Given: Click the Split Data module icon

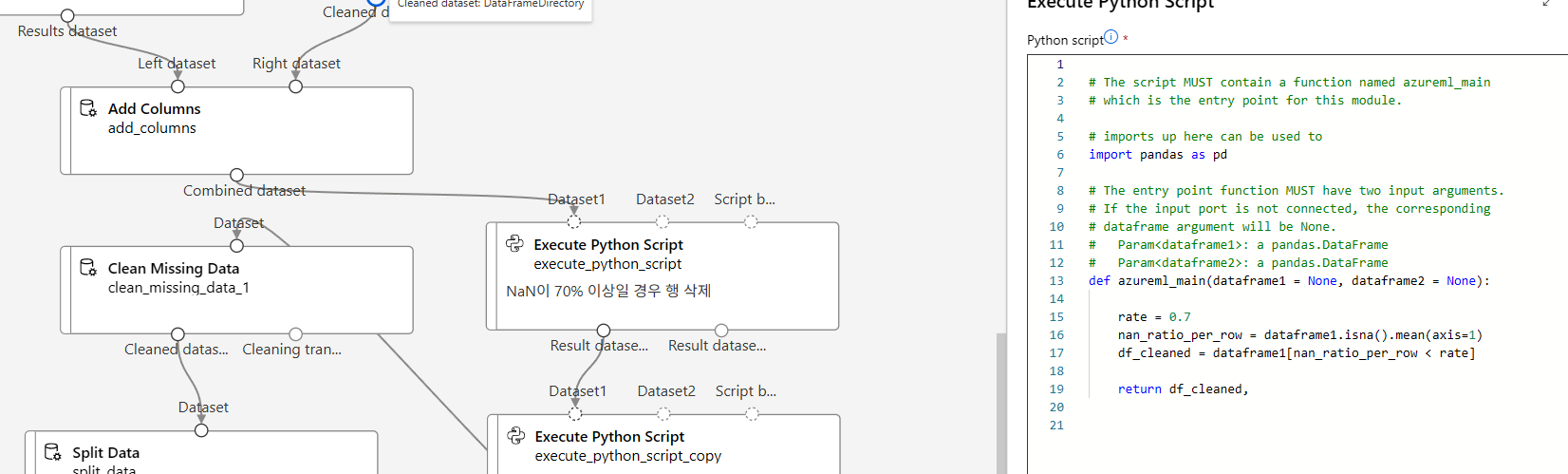Looking at the screenshot, I should [x=53, y=452].
